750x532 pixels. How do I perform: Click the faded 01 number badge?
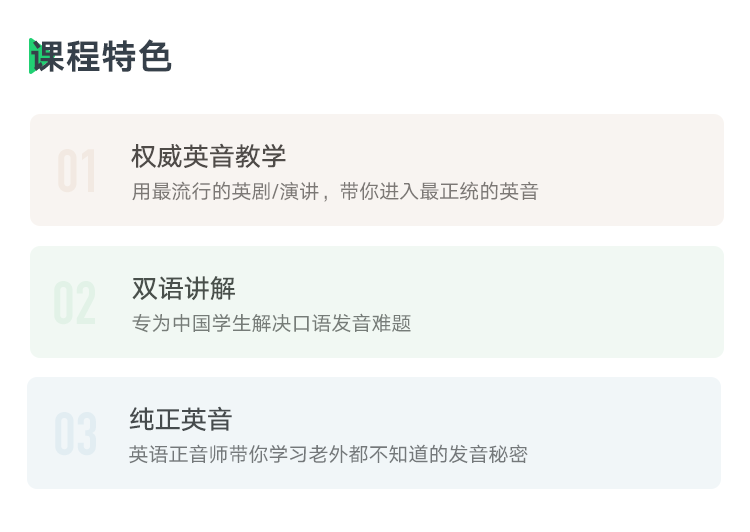[77, 170]
